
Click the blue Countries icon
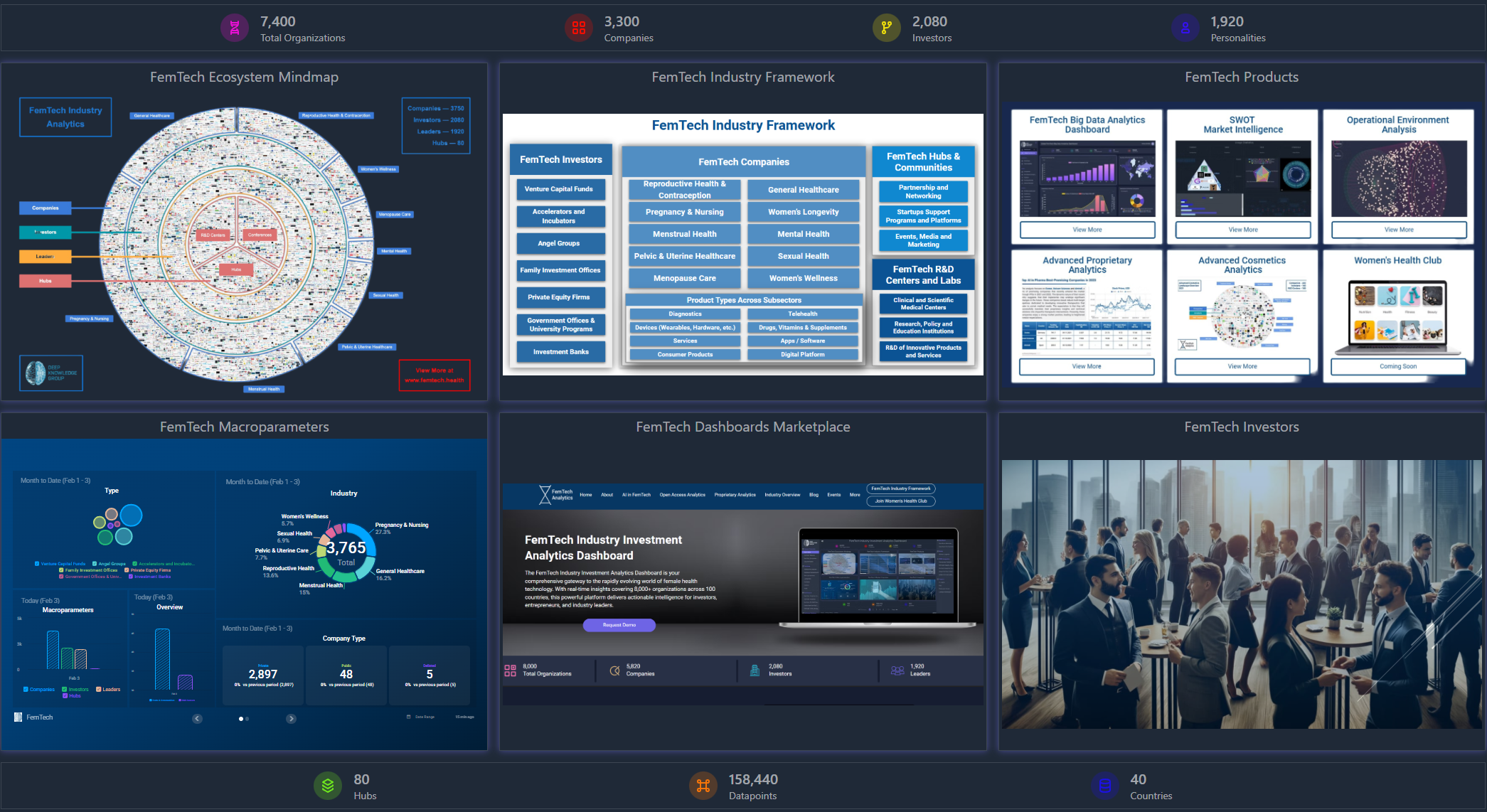tap(1104, 786)
